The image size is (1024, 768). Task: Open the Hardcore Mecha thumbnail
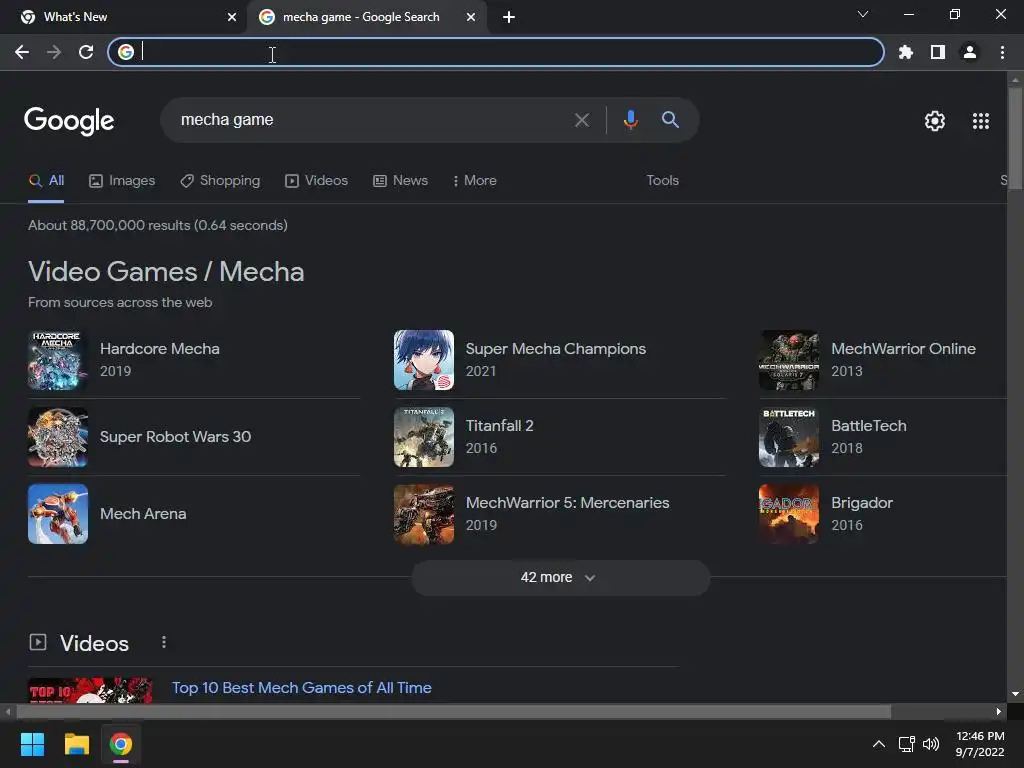(57, 360)
